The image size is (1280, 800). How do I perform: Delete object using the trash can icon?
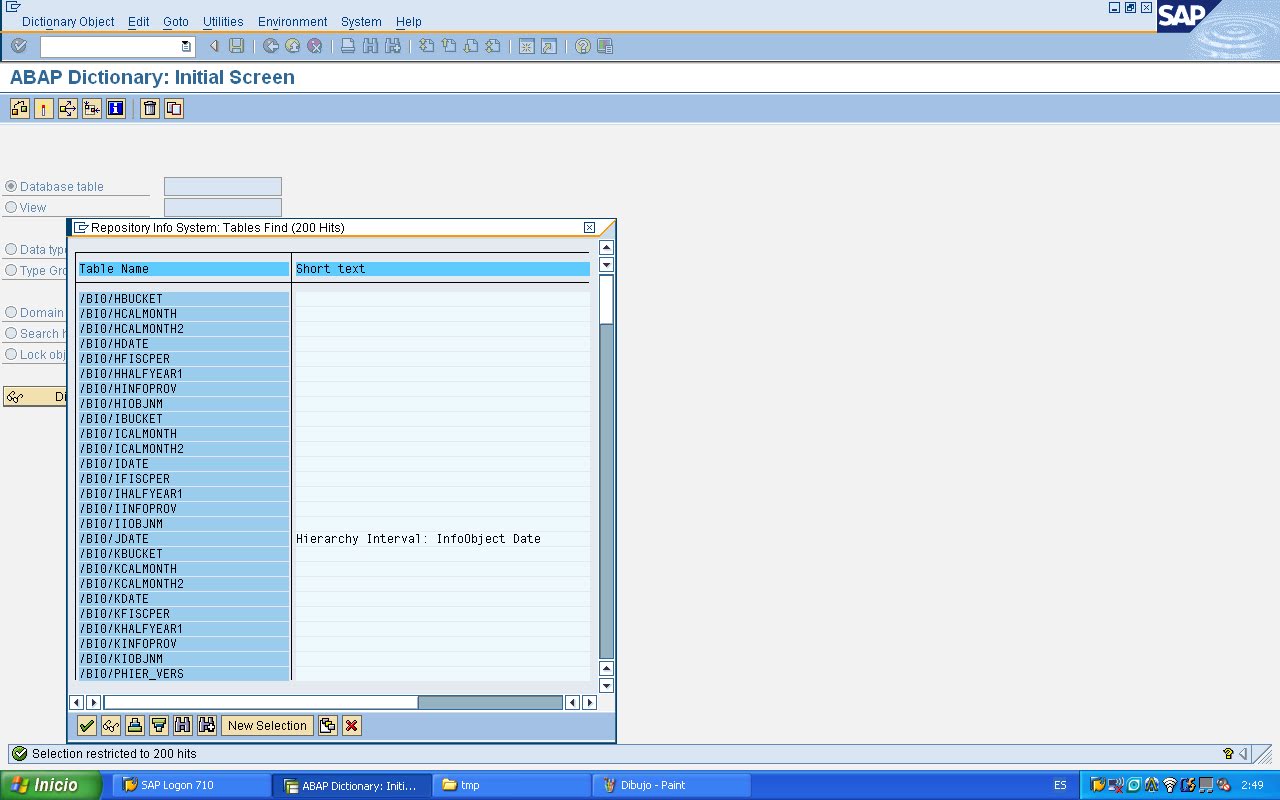[148, 108]
